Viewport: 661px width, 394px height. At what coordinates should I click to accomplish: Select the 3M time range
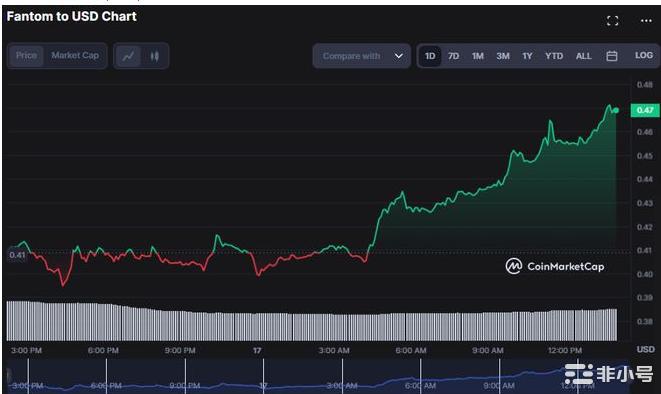pos(502,56)
